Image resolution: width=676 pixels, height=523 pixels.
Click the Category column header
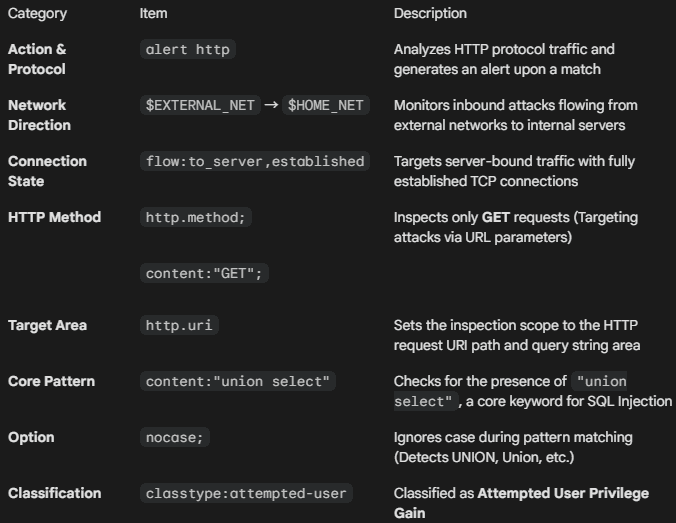point(37,14)
